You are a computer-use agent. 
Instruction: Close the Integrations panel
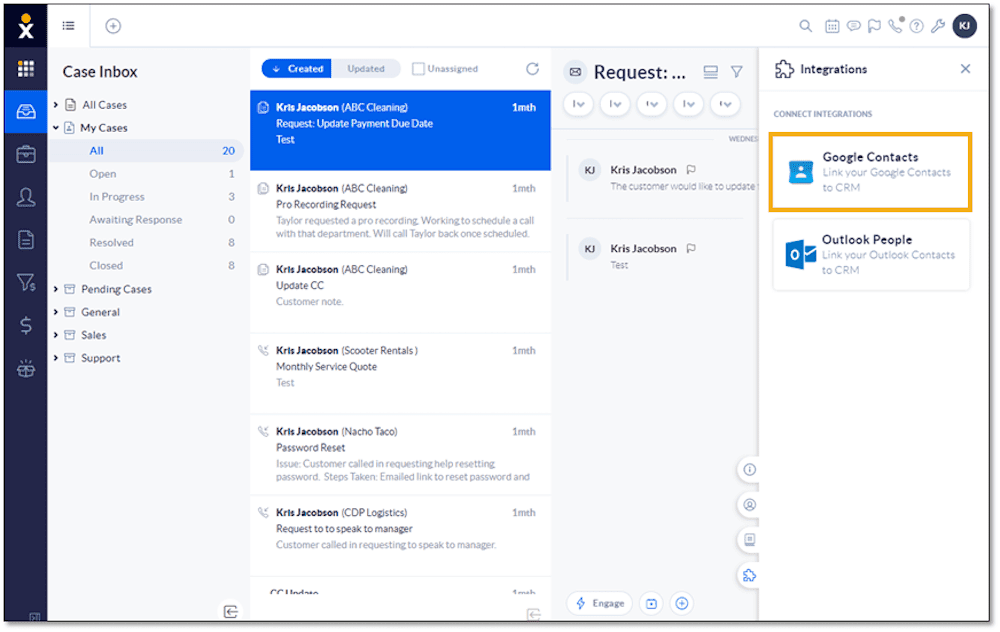[x=965, y=68]
